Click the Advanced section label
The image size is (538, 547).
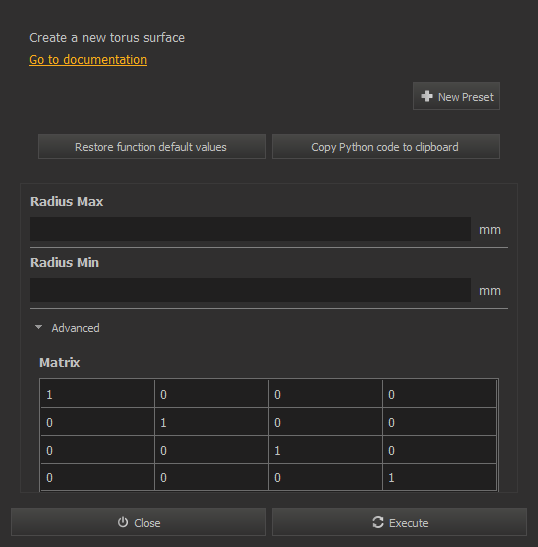tap(75, 328)
